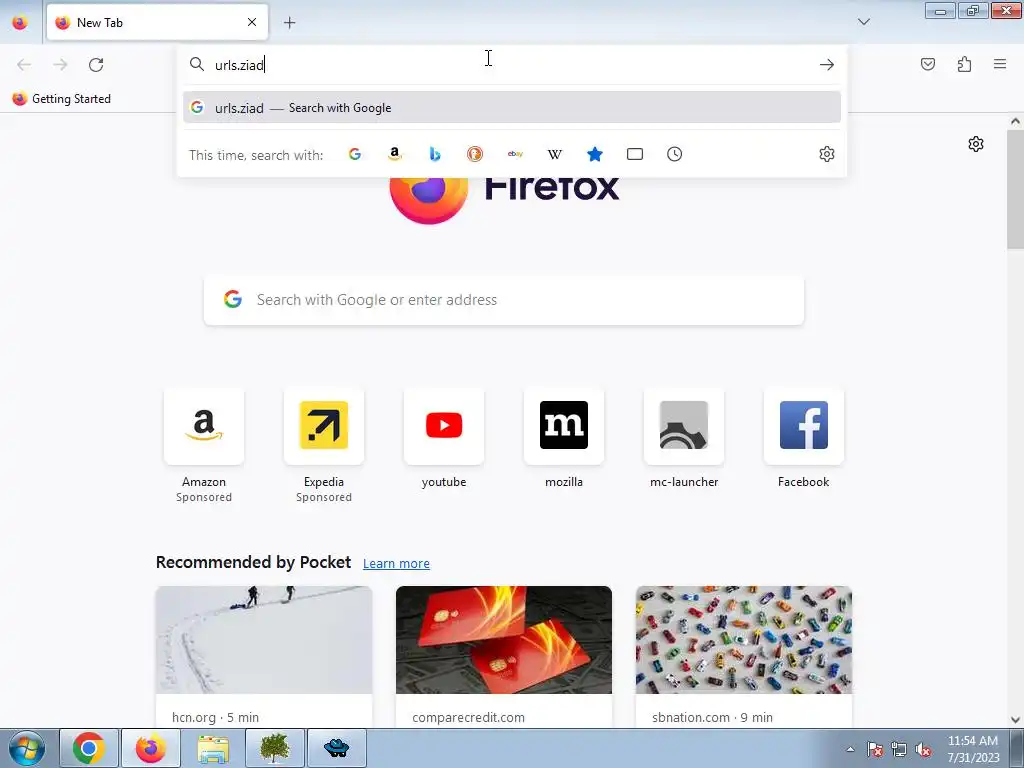The image size is (1024, 768).
Task: Open the Firefox View pinned icon
Action: click(20, 23)
